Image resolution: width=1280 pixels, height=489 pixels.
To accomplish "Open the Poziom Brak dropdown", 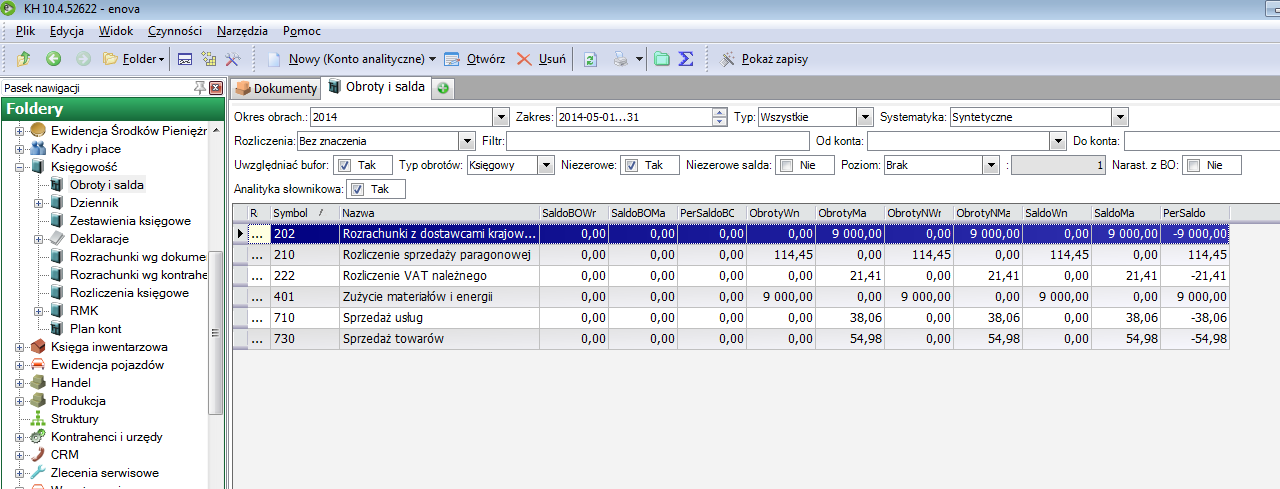I will (x=991, y=165).
